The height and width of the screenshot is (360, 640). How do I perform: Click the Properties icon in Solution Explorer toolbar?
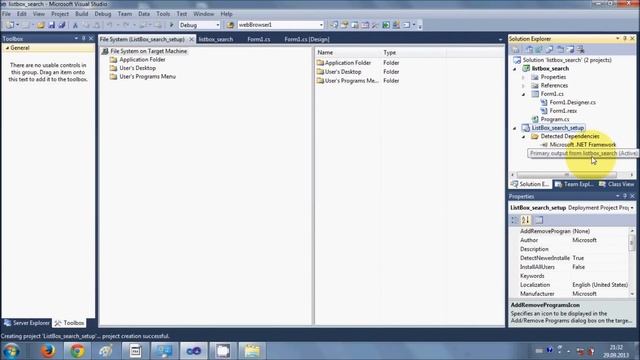tap(516, 49)
